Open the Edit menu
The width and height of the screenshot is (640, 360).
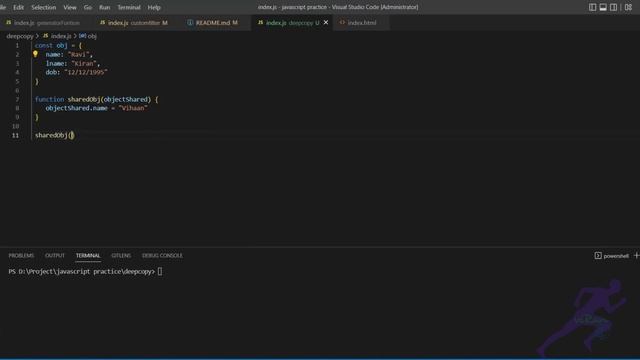(18, 7)
